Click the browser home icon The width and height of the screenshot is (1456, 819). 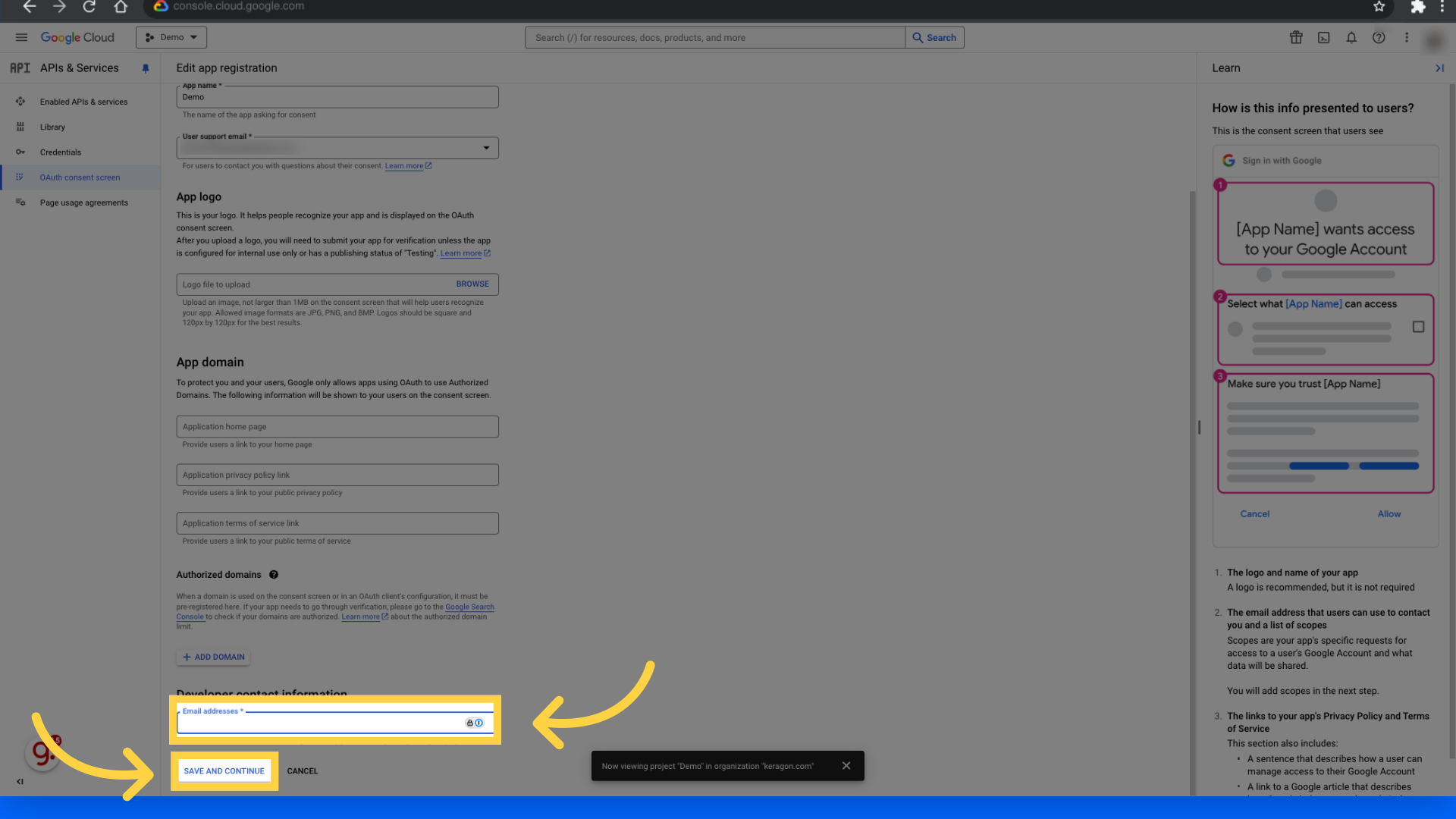click(x=121, y=7)
